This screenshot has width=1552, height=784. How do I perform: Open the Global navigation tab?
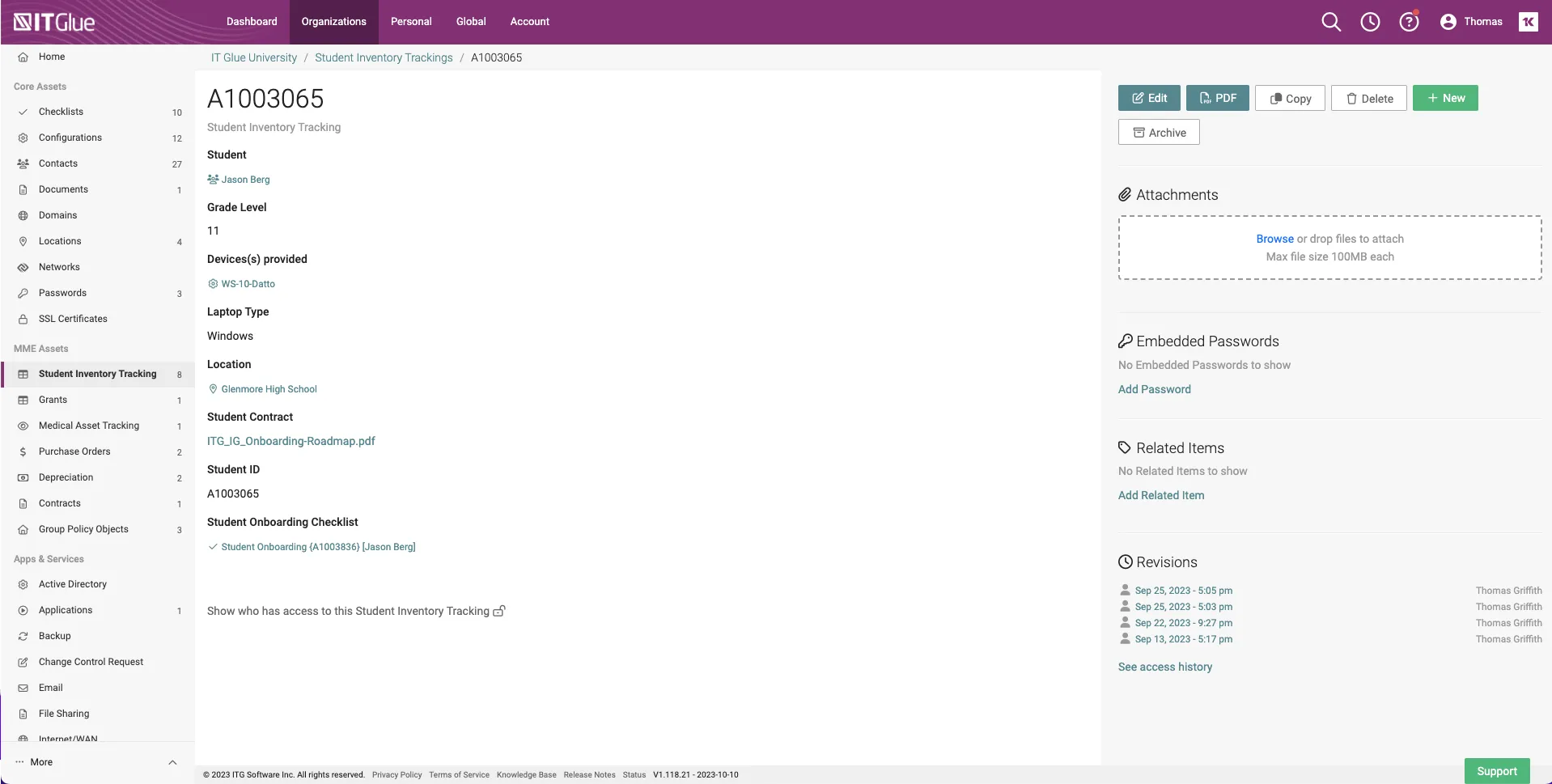[x=471, y=22]
